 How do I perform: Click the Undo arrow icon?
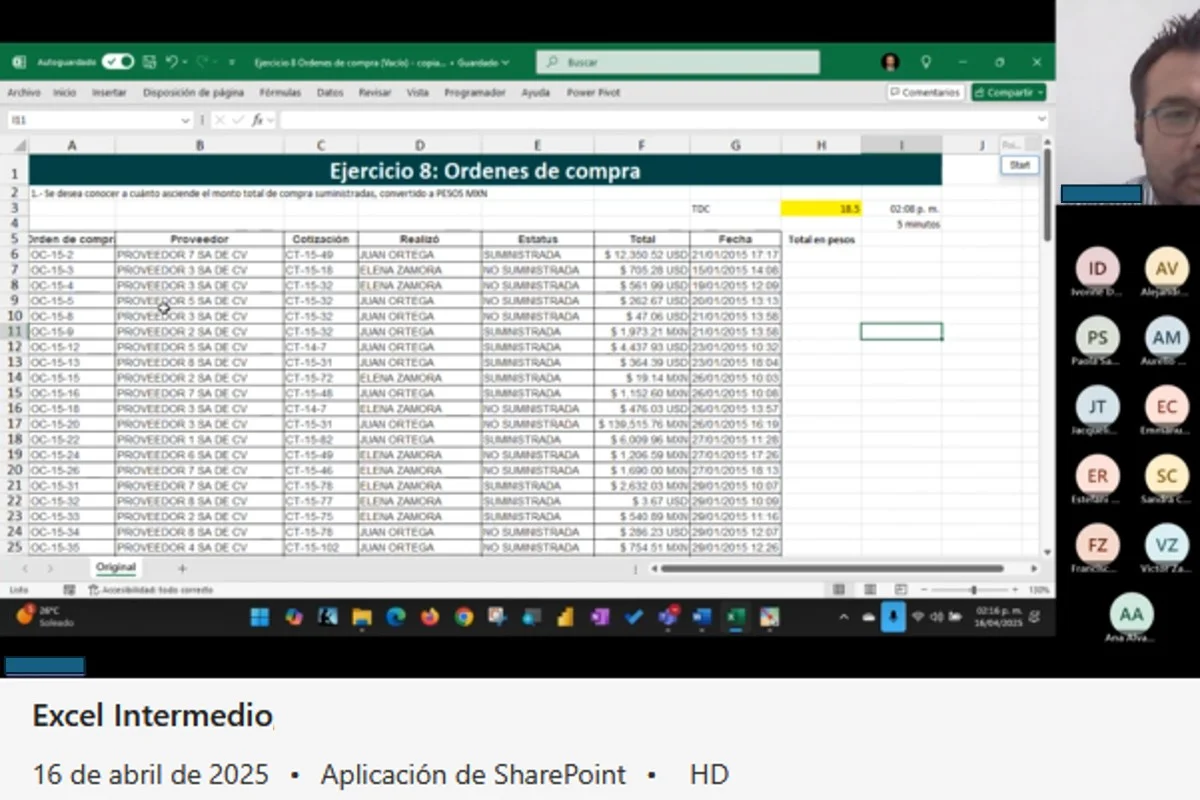pyautogui.click(x=172, y=62)
